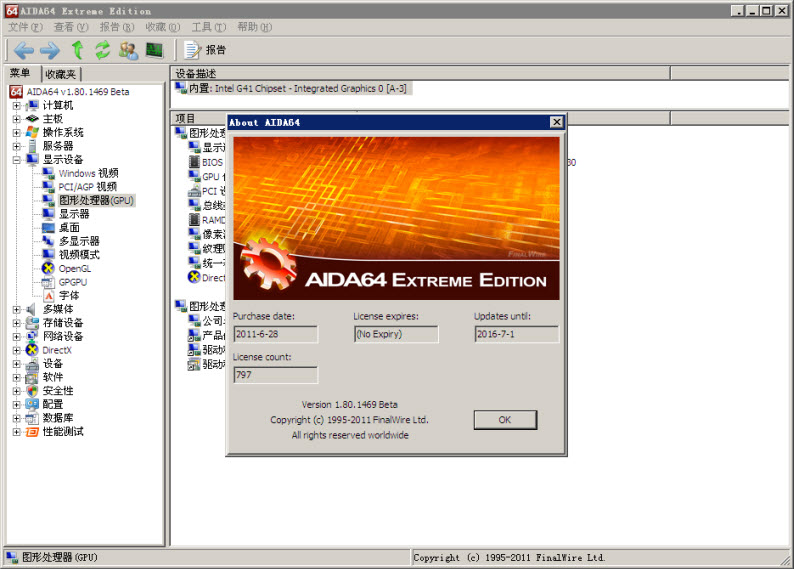Screen dimensions: 794x569
Task: Expand the 存储设备 tree node
Action: tap(16, 323)
